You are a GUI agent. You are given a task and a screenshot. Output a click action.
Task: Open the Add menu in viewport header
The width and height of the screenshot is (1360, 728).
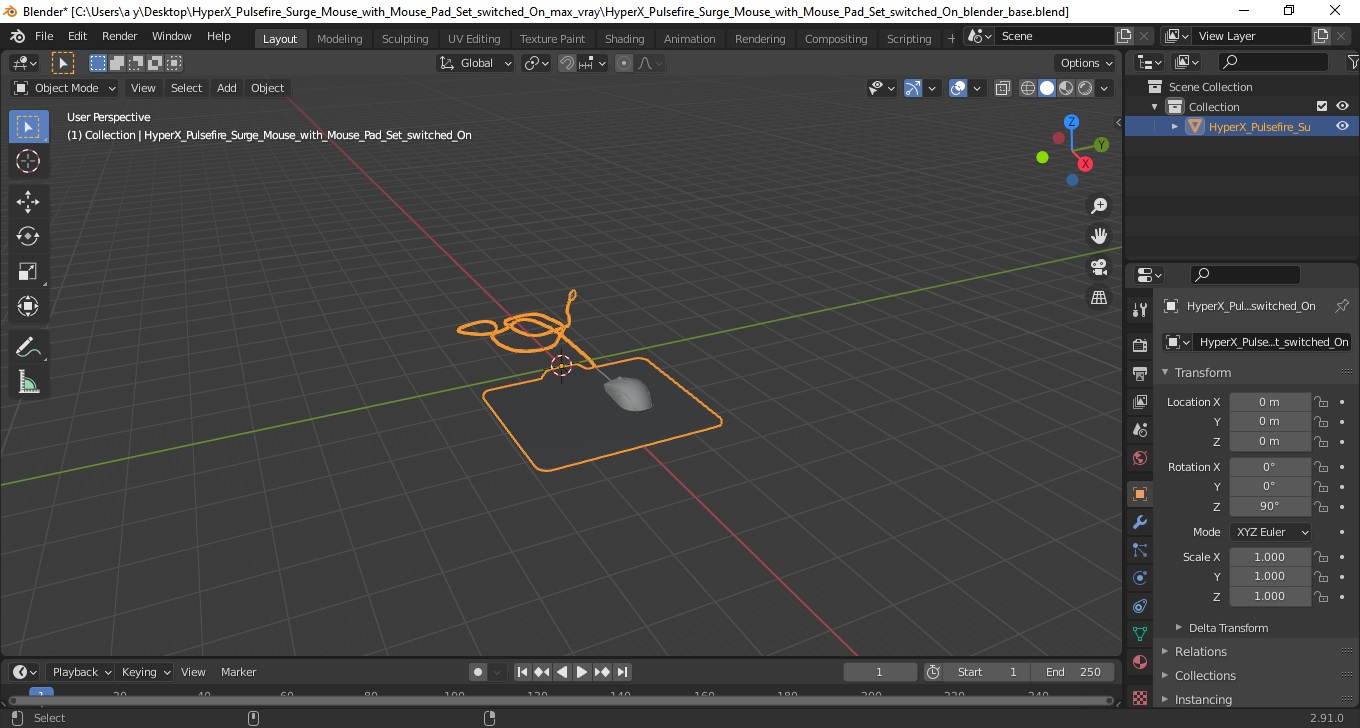click(x=227, y=88)
